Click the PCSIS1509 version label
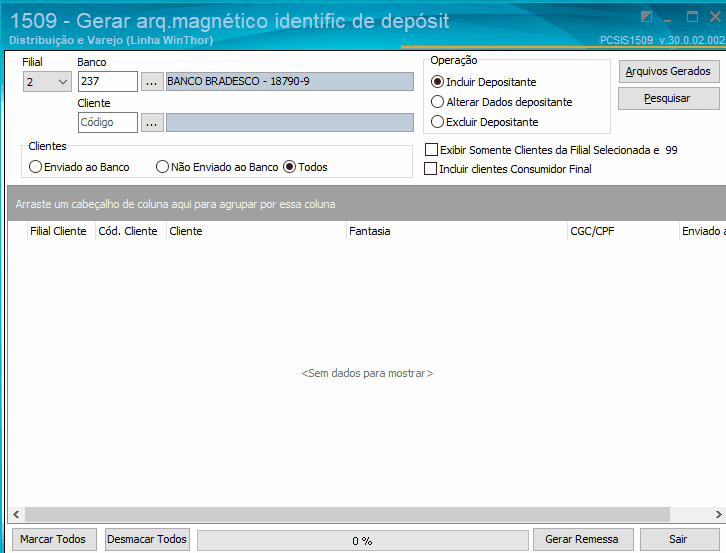Screen dimensions: 726x553 [x=663, y=40]
